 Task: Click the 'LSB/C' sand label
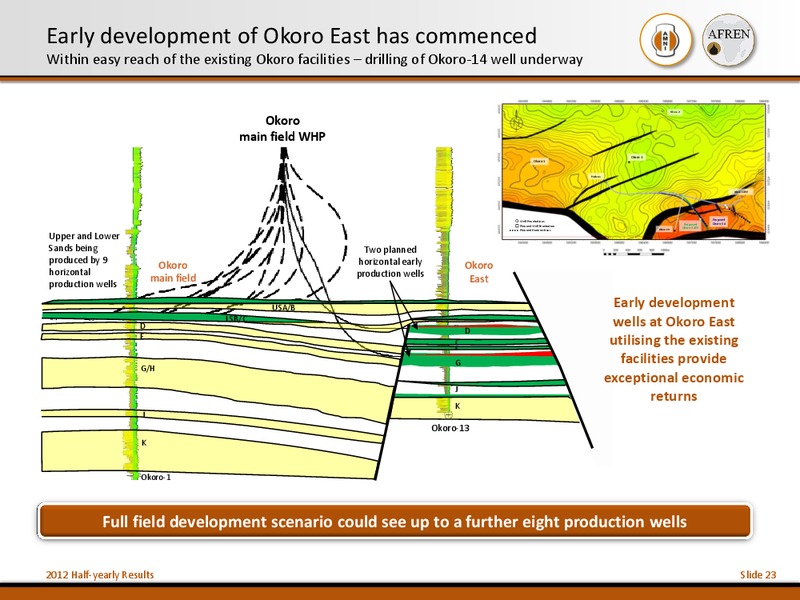(238, 319)
